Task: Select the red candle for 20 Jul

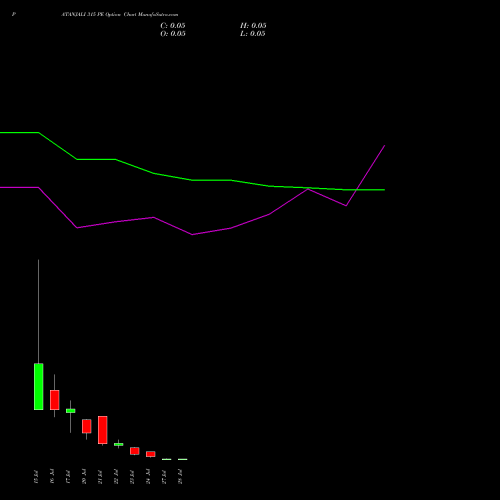Action: (x=87, y=426)
